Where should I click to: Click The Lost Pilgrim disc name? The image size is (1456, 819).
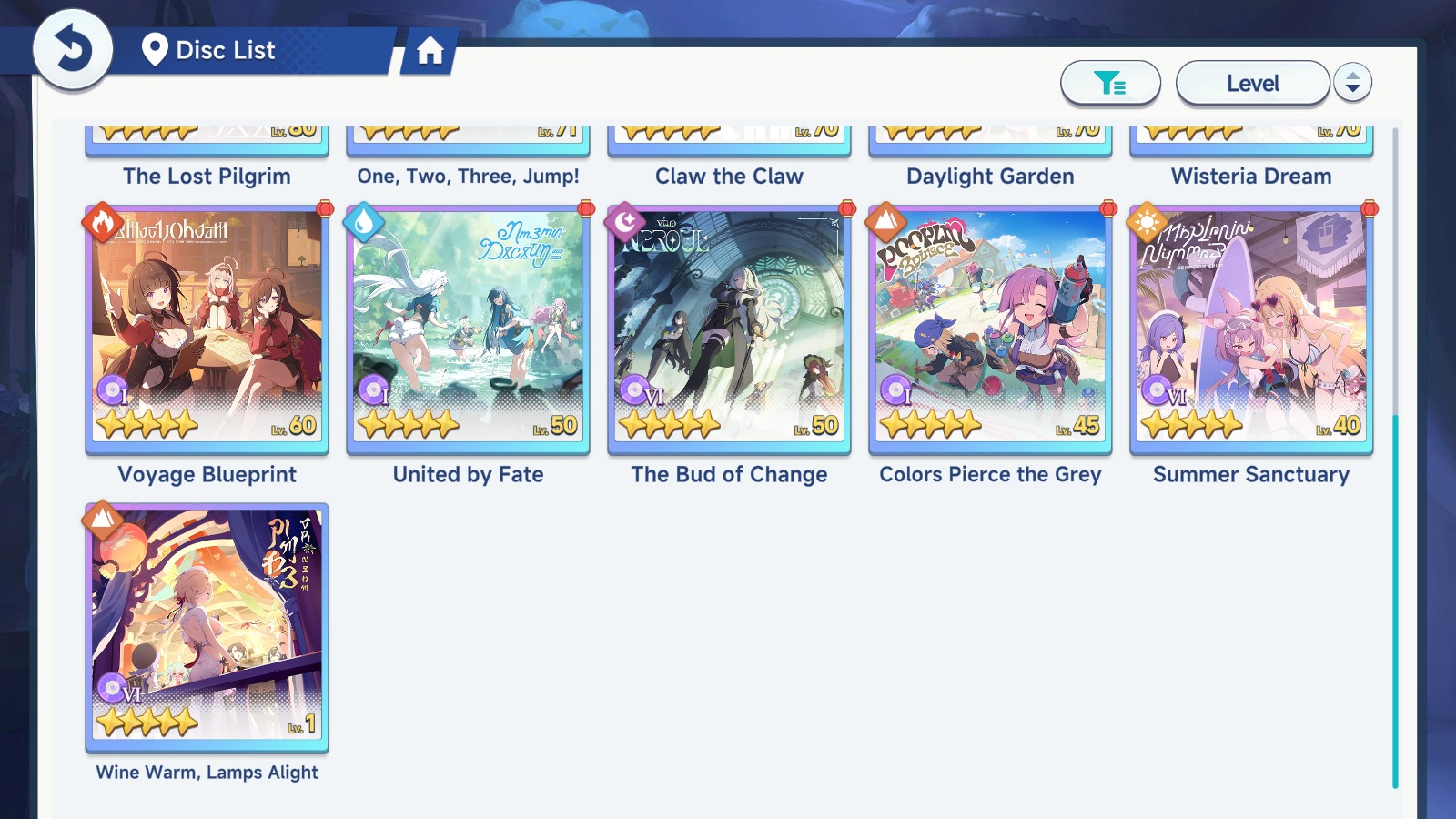[x=207, y=177]
